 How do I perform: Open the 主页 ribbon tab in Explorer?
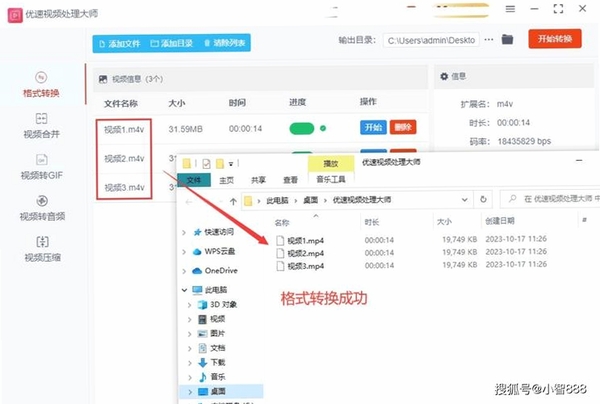226,180
